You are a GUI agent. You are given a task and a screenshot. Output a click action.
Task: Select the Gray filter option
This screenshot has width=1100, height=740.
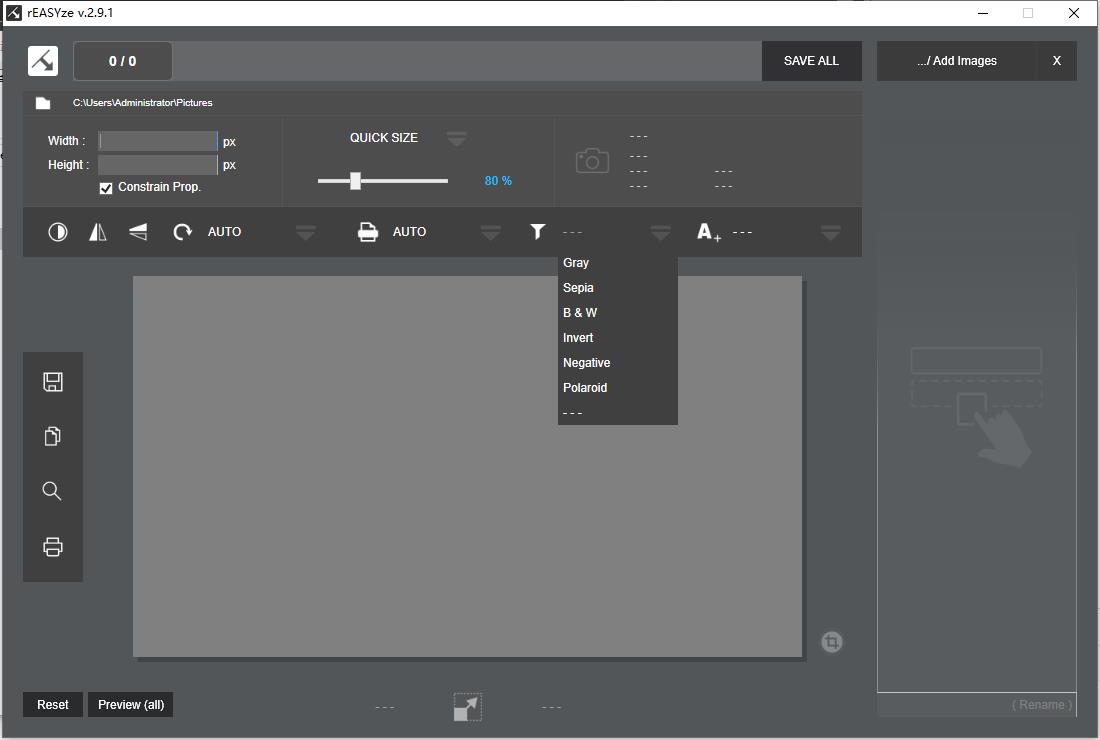point(576,263)
